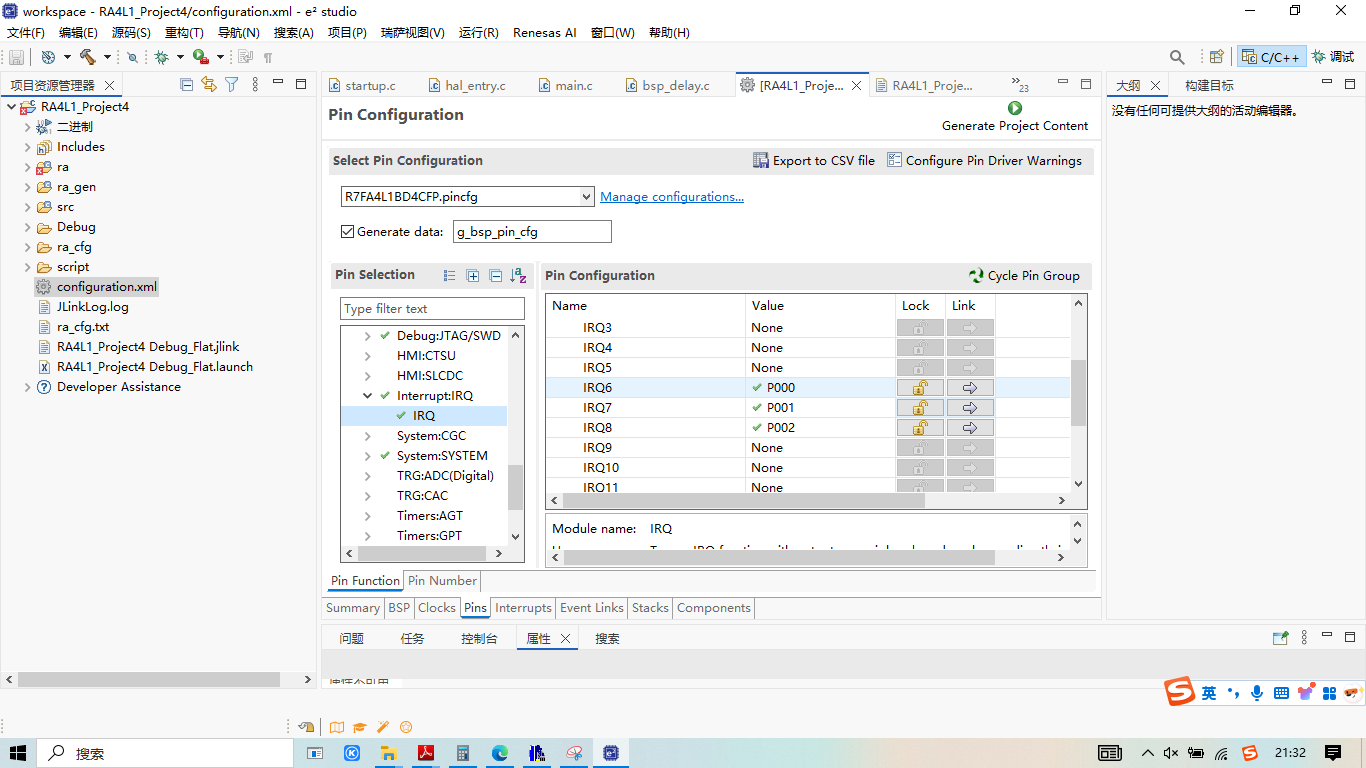Open the Renesas AI menu

[x=544, y=32]
